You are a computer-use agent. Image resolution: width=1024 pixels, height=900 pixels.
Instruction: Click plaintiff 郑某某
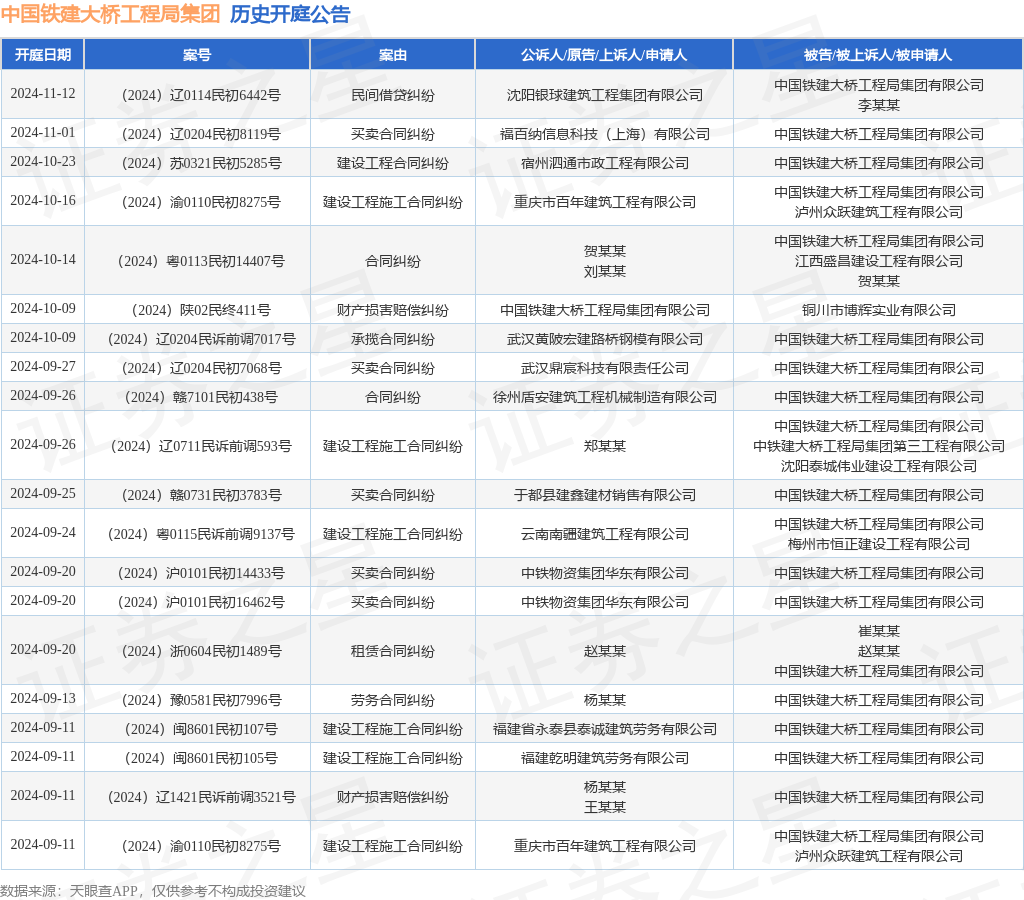coord(605,446)
